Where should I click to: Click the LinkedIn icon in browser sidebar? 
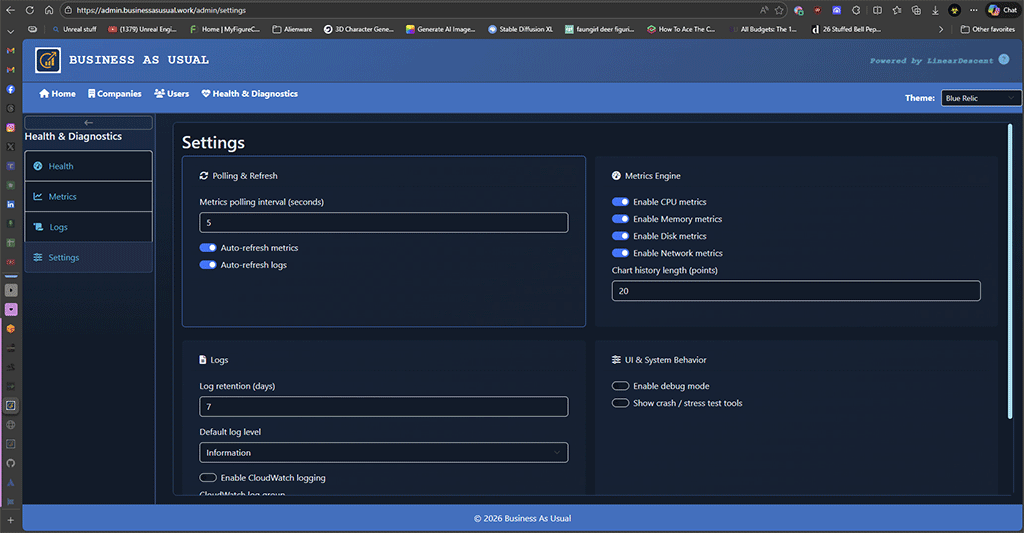[x=10, y=204]
